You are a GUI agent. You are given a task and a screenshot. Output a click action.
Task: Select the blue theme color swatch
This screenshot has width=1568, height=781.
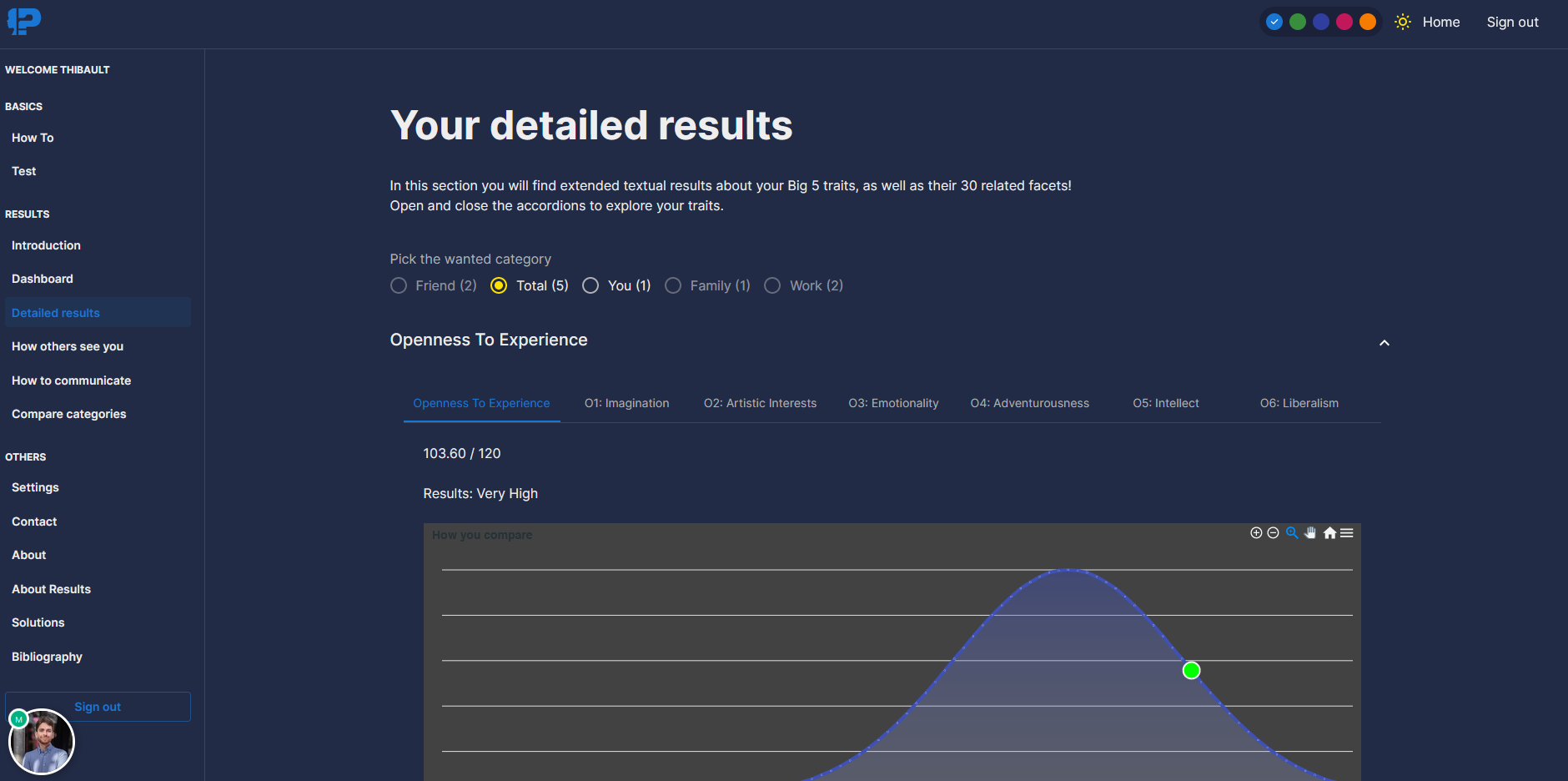click(1274, 22)
